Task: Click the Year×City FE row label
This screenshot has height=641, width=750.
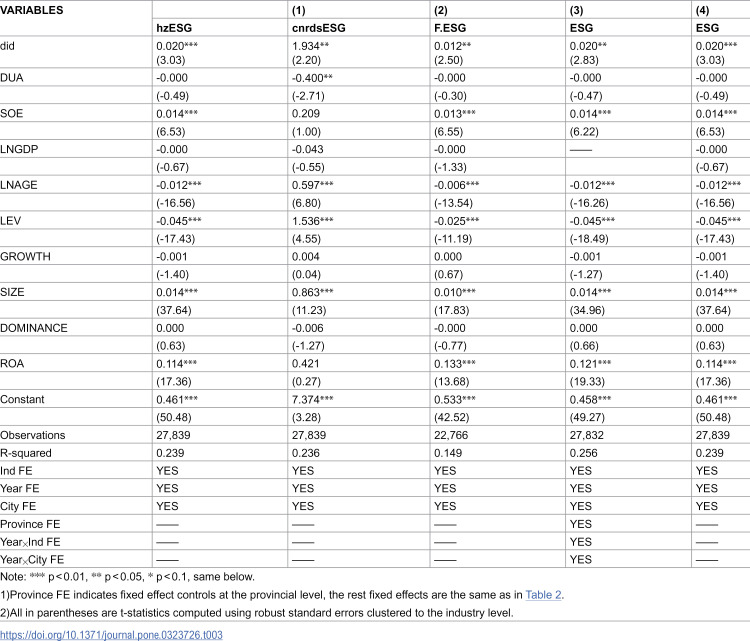Action: click(32, 560)
